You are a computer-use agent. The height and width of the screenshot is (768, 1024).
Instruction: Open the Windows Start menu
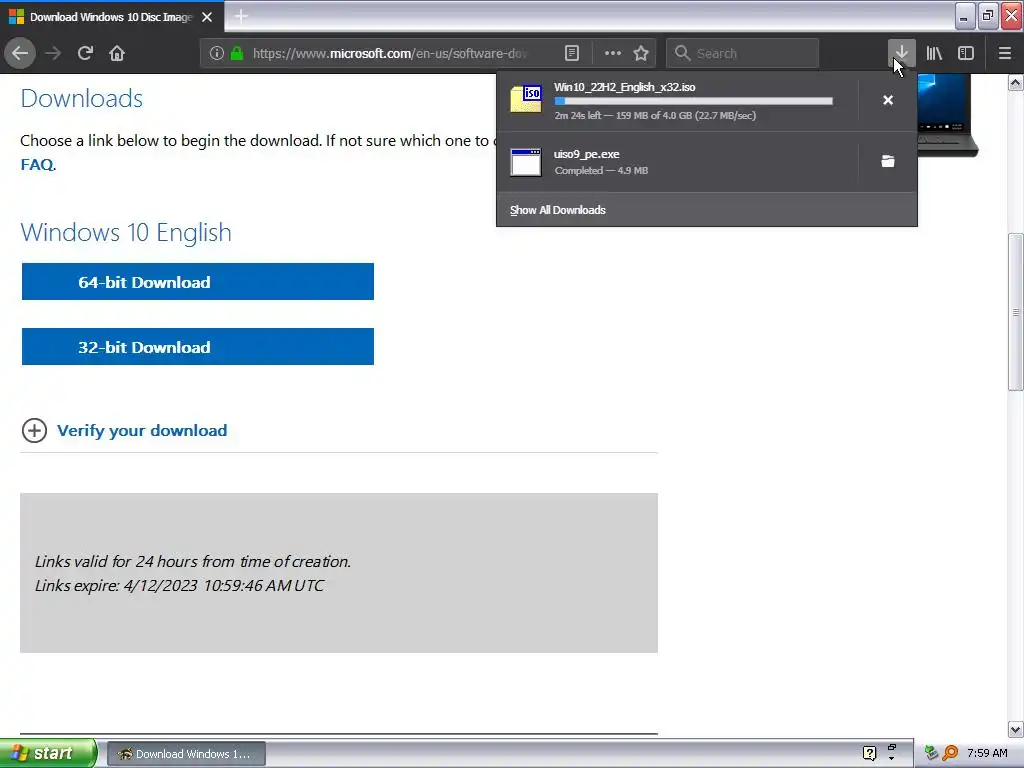pos(48,753)
